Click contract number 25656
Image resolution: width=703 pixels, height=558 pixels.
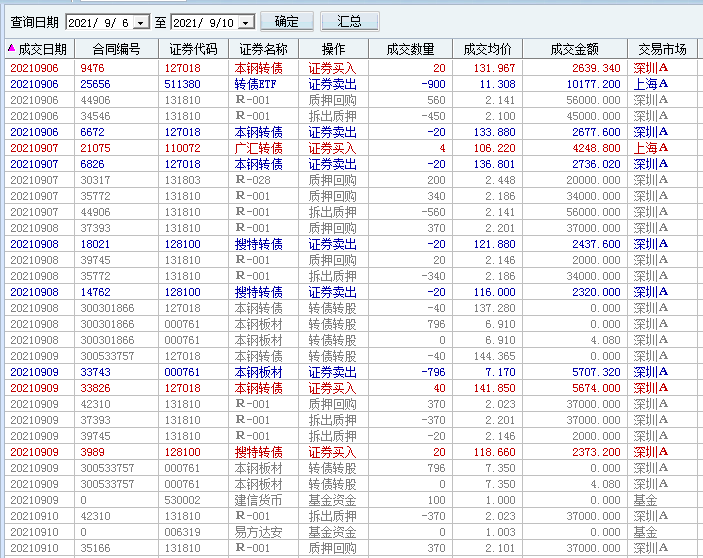(x=95, y=84)
